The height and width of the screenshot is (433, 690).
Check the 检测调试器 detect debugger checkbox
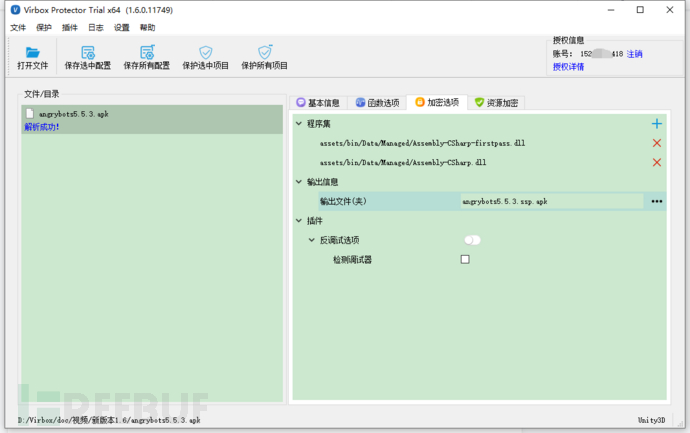465,259
